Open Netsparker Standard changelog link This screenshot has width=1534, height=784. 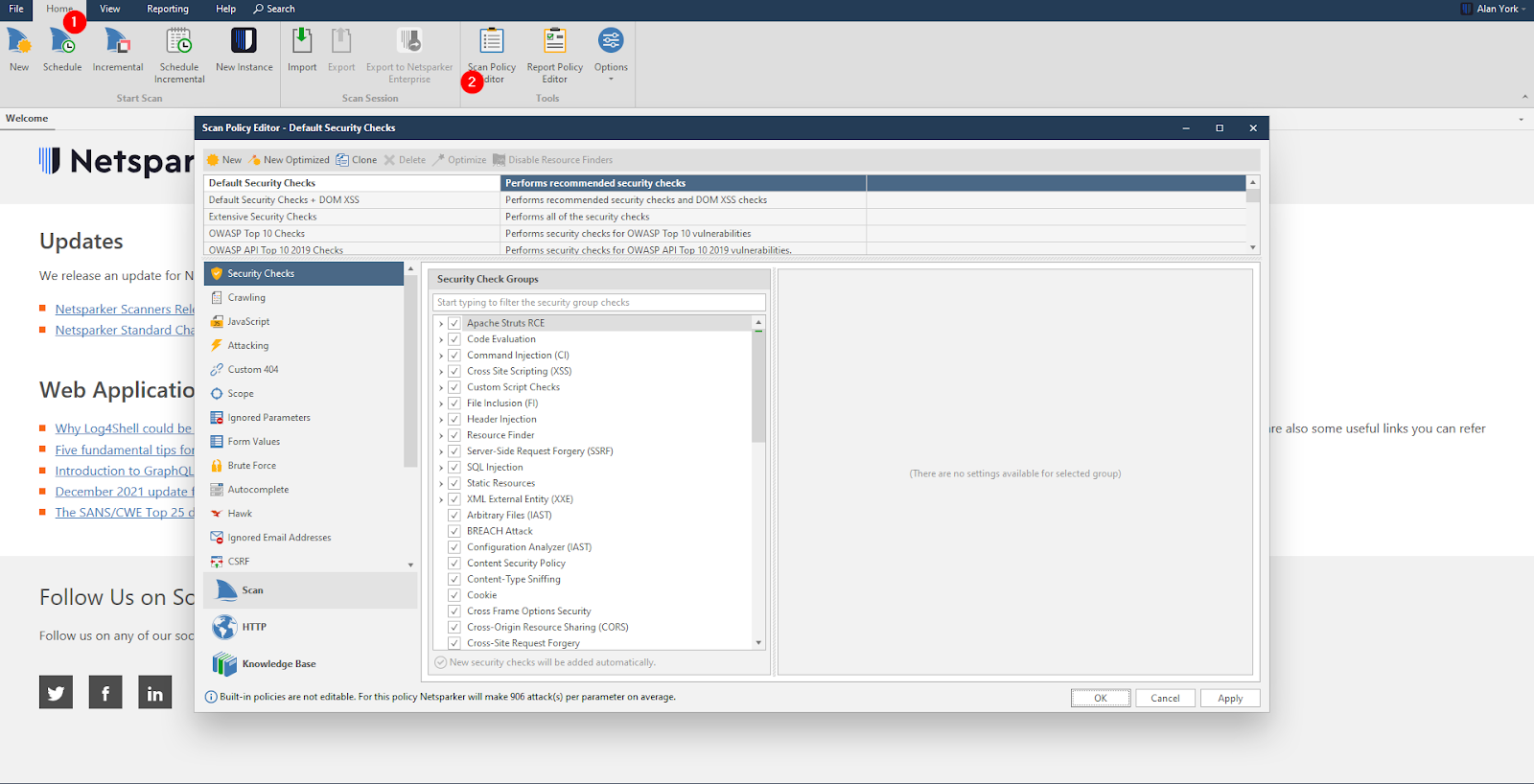(125, 330)
